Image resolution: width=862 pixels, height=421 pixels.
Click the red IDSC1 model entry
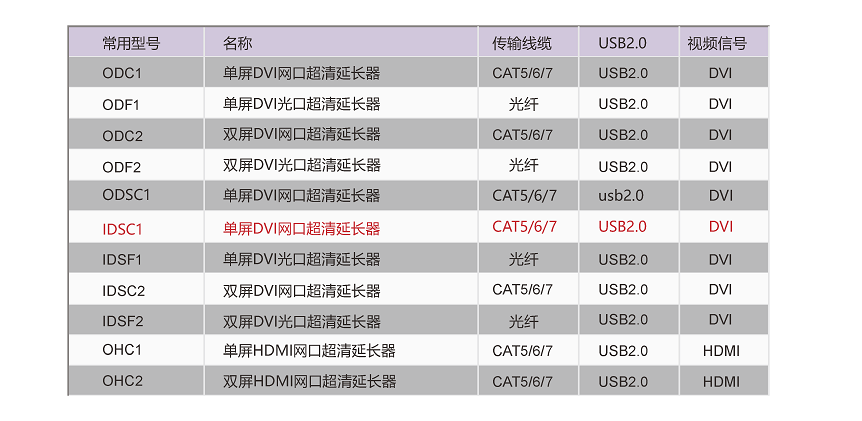pyautogui.click(x=122, y=229)
